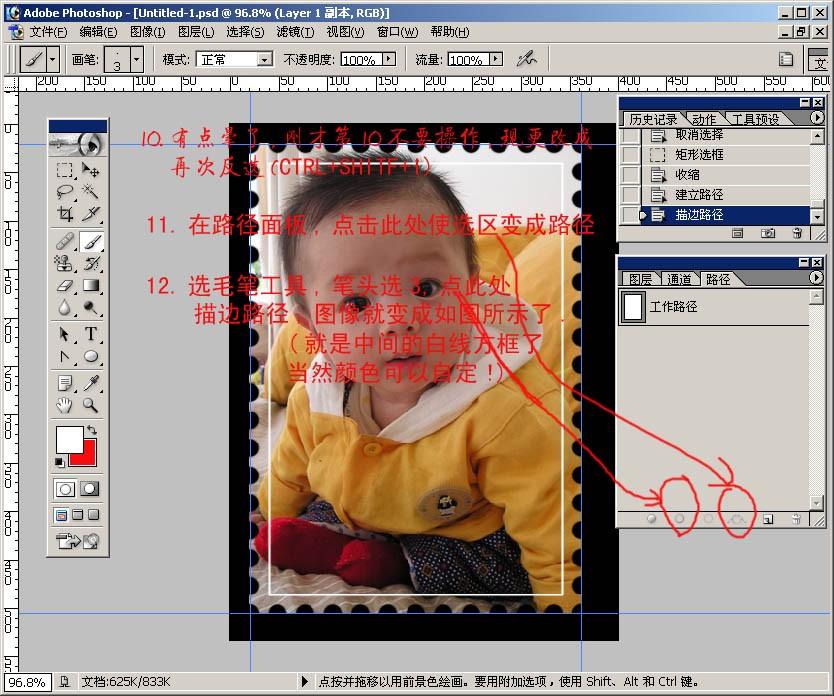Select the Magic Wand tool
The height and width of the screenshot is (696, 834).
click(90, 191)
